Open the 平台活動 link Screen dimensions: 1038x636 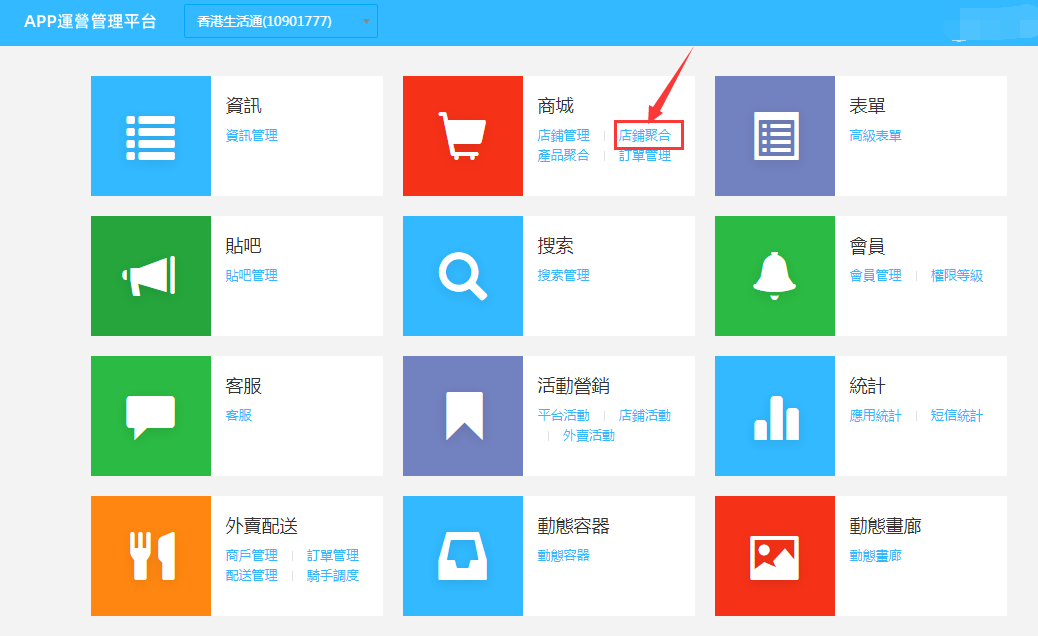pyautogui.click(x=563, y=416)
